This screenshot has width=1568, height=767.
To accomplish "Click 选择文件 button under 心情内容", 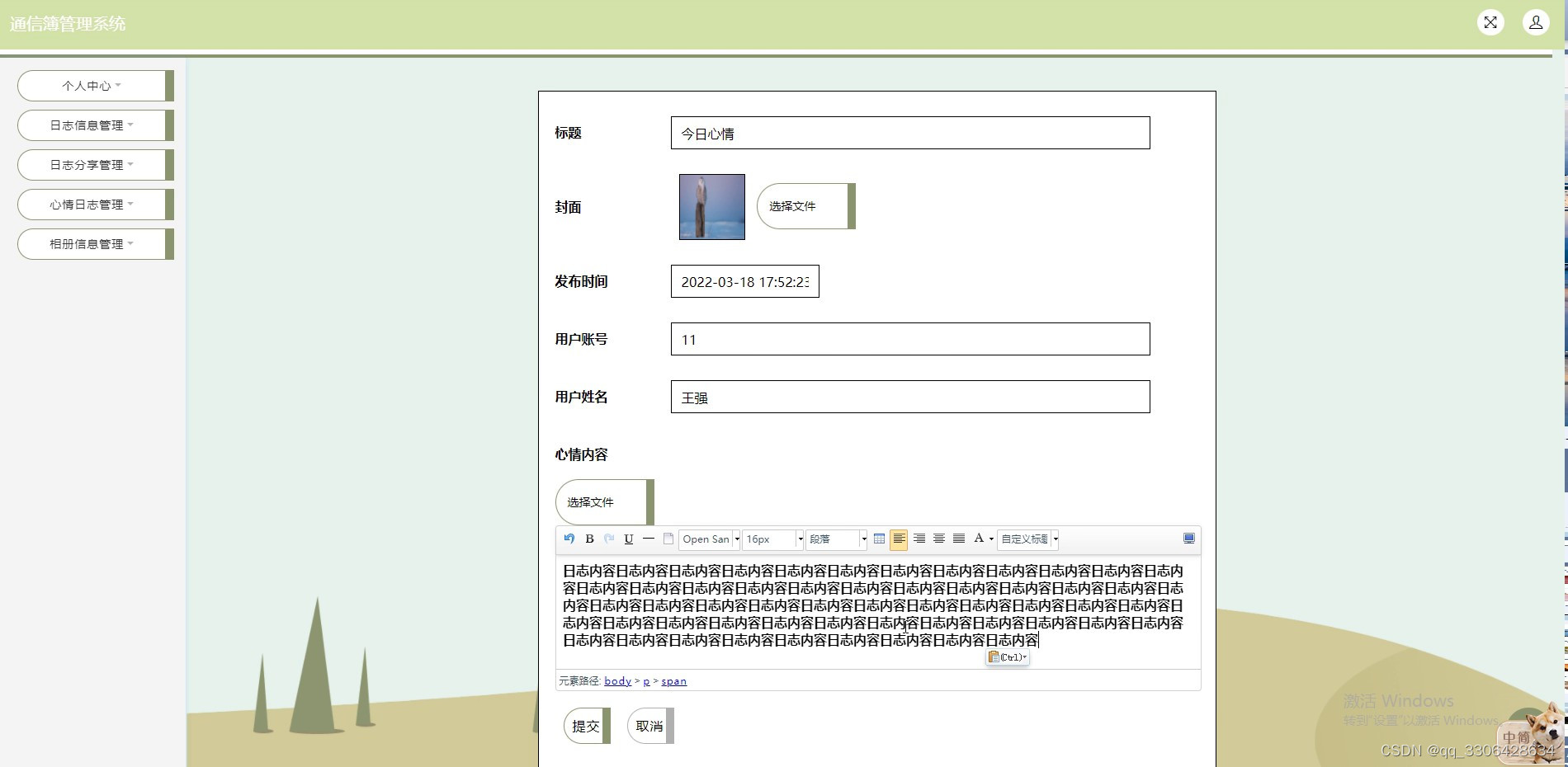I will (604, 502).
